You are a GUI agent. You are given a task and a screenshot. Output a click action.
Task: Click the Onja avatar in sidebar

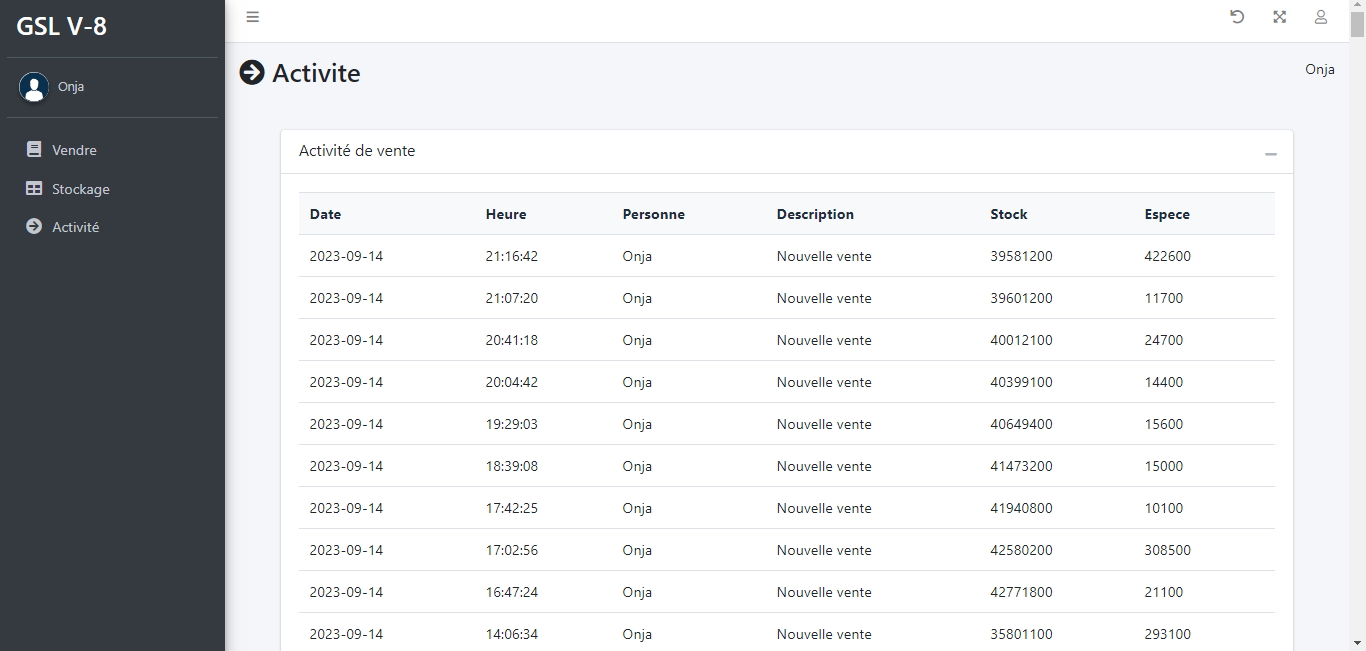click(x=34, y=87)
